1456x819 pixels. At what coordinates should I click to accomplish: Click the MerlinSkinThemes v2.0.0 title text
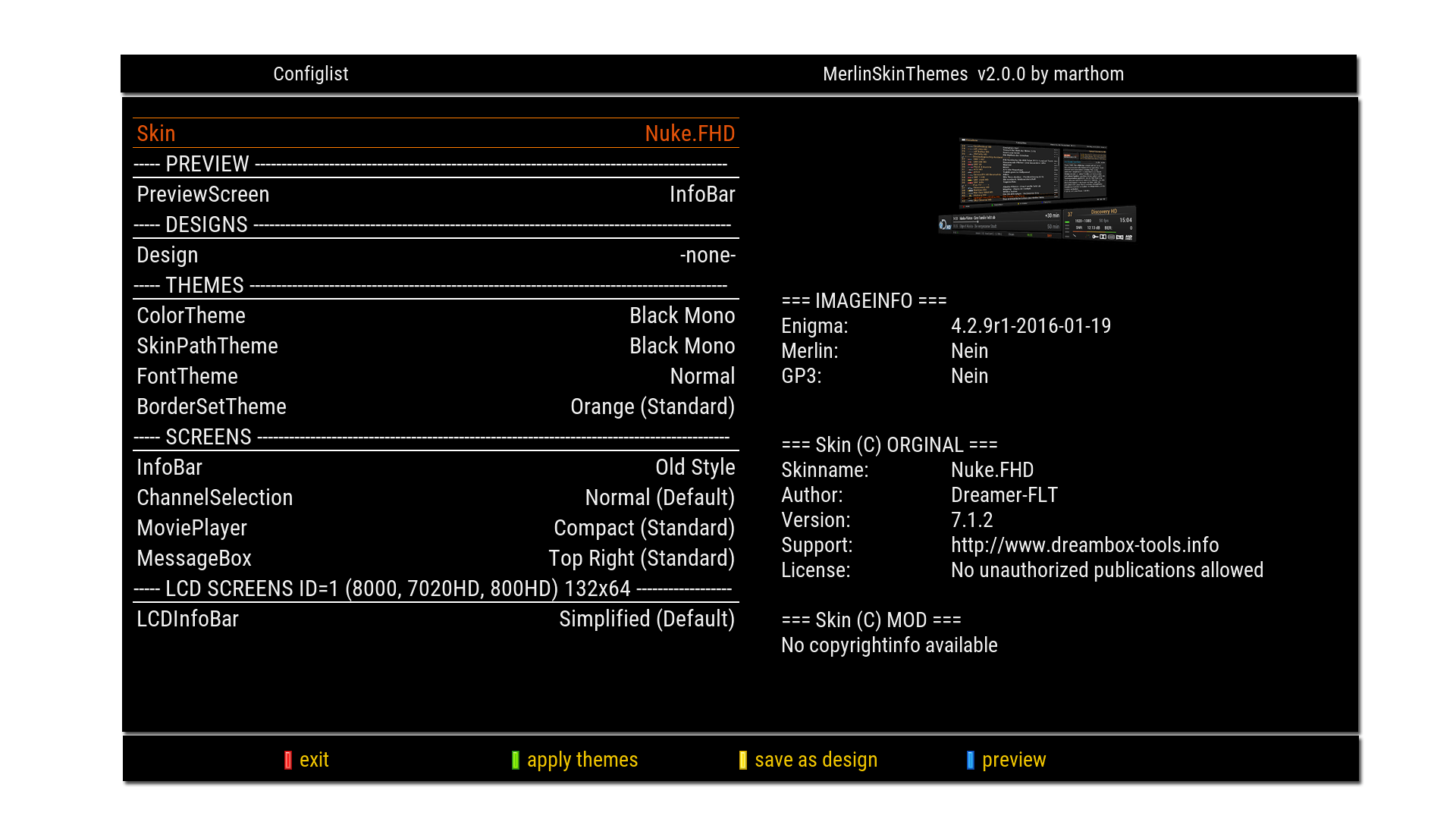point(974,74)
